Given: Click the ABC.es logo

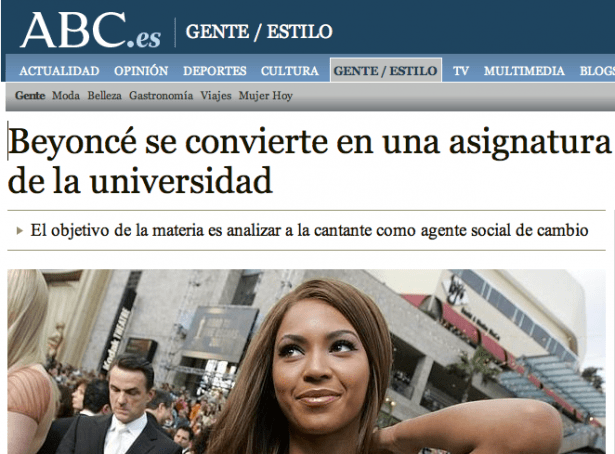Looking at the screenshot, I should click(91, 30).
